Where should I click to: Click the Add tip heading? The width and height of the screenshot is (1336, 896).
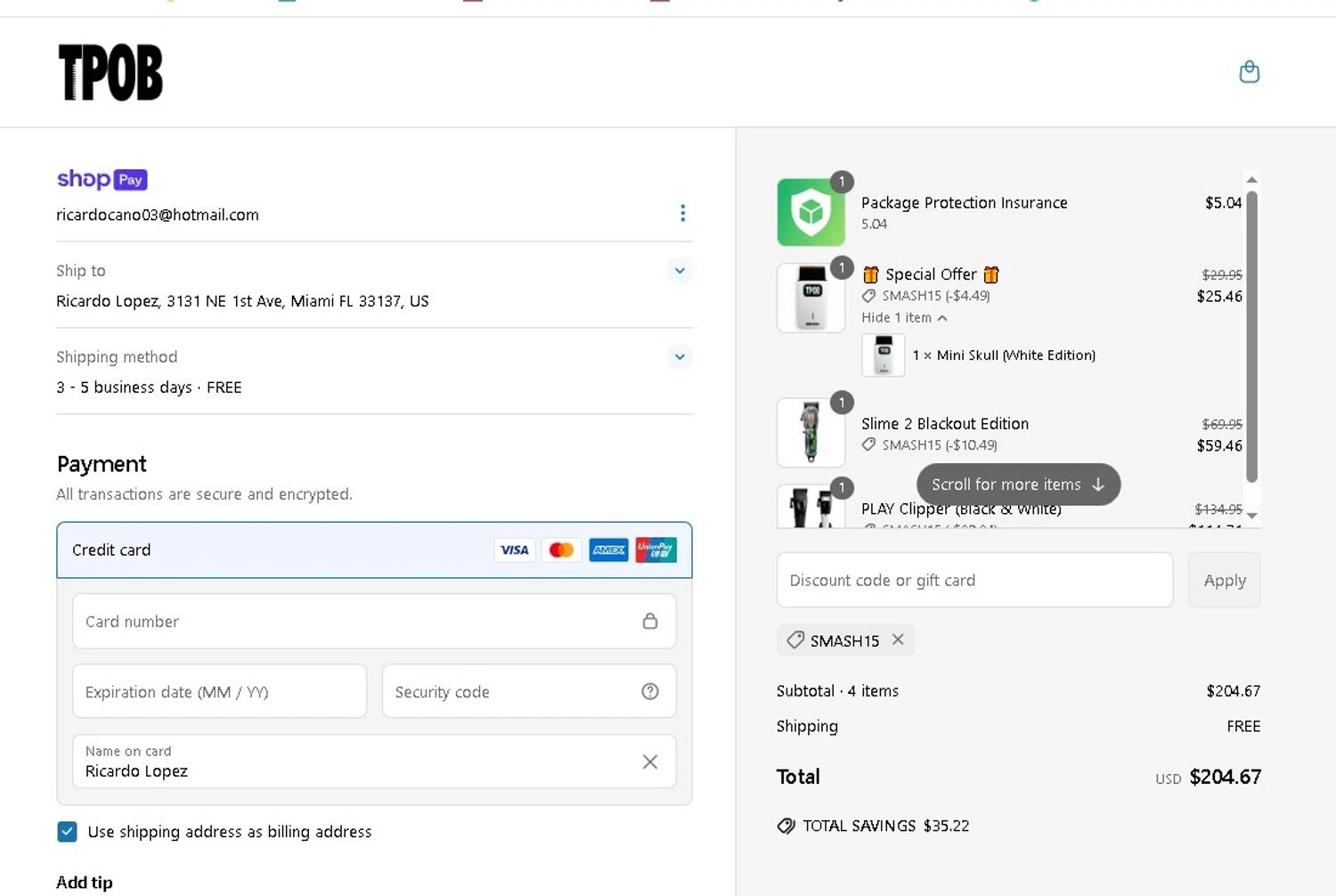pos(85,883)
